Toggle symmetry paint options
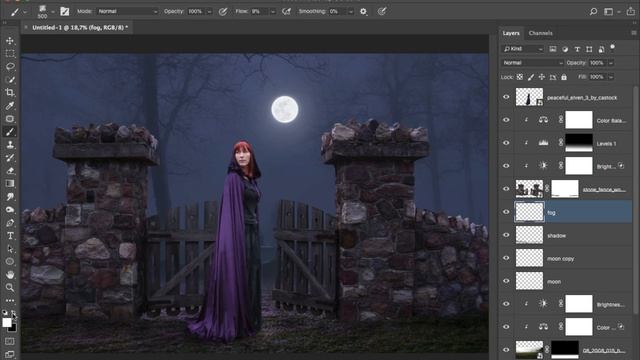The width and height of the screenshot is (640, 360). point(382,11)
